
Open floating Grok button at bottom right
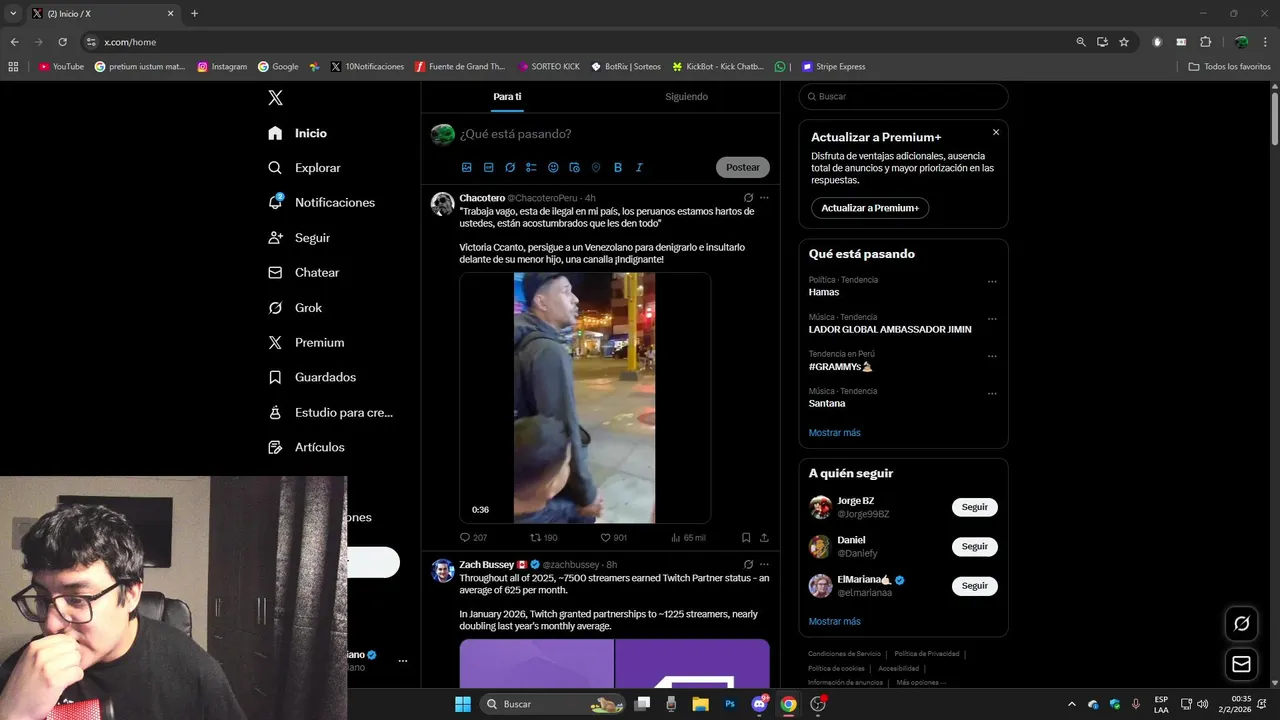(1242, 623)
